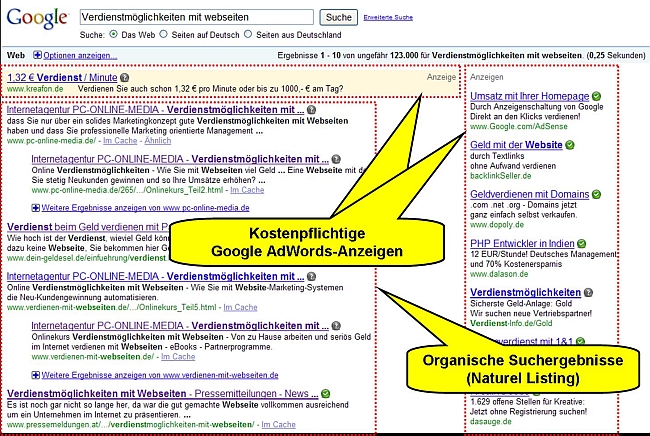The width and height of the screenshot is (650, 436).
Task: Click the 'Suche' button
Action: [338, 17]
